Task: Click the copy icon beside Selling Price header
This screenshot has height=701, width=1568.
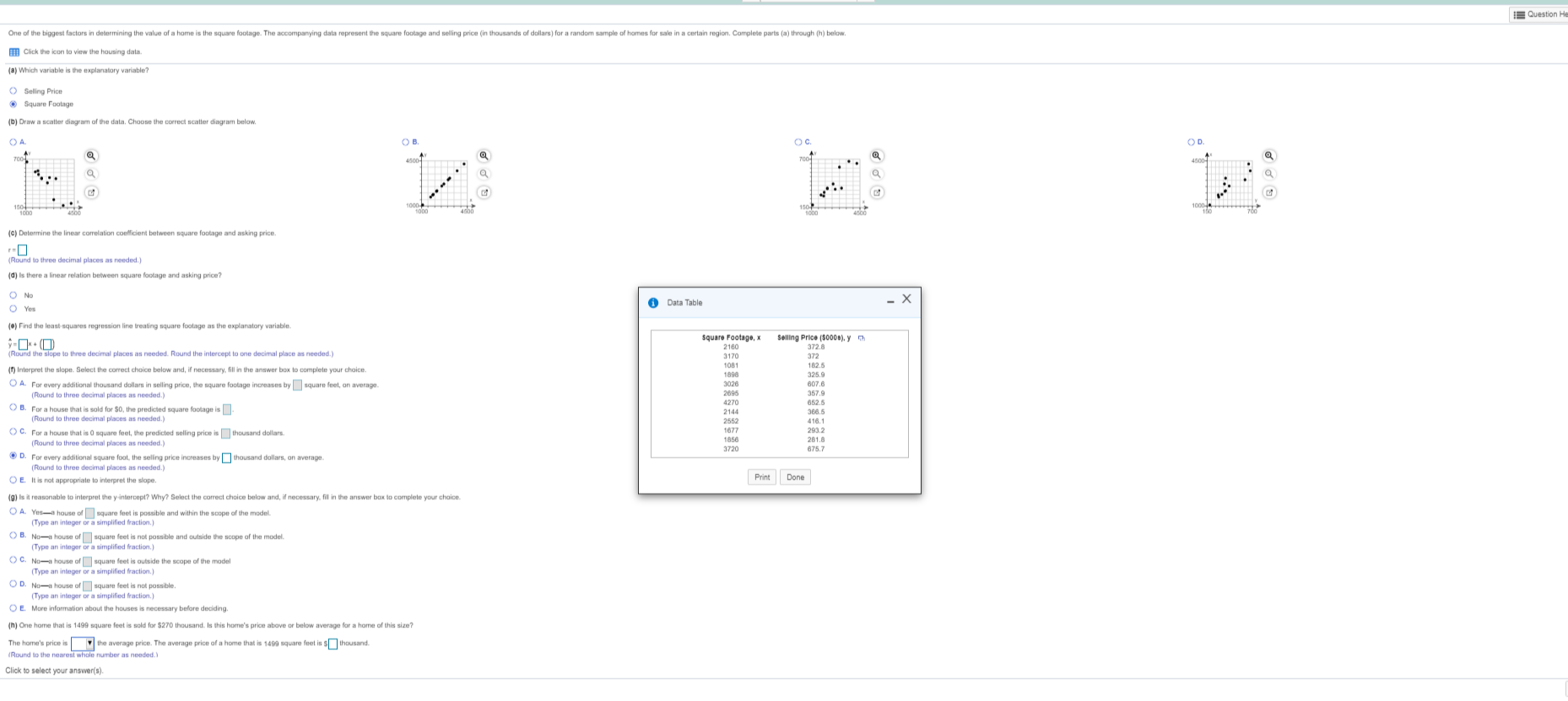Action: pos(861,338)
